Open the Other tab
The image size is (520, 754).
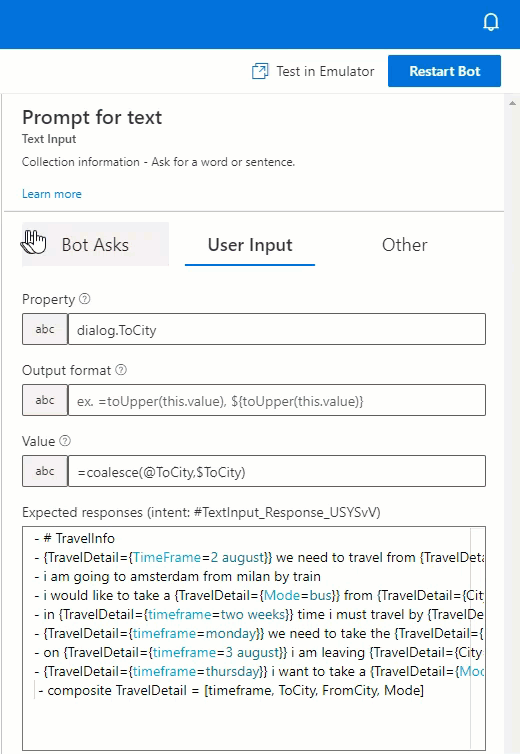405,244
